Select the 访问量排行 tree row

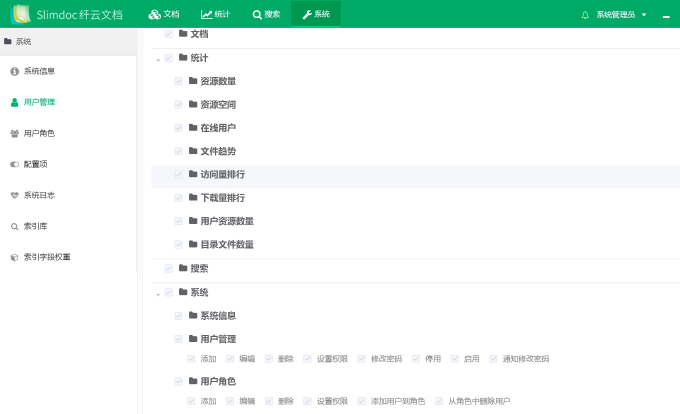pyautogui.click(x=222, y=174)
